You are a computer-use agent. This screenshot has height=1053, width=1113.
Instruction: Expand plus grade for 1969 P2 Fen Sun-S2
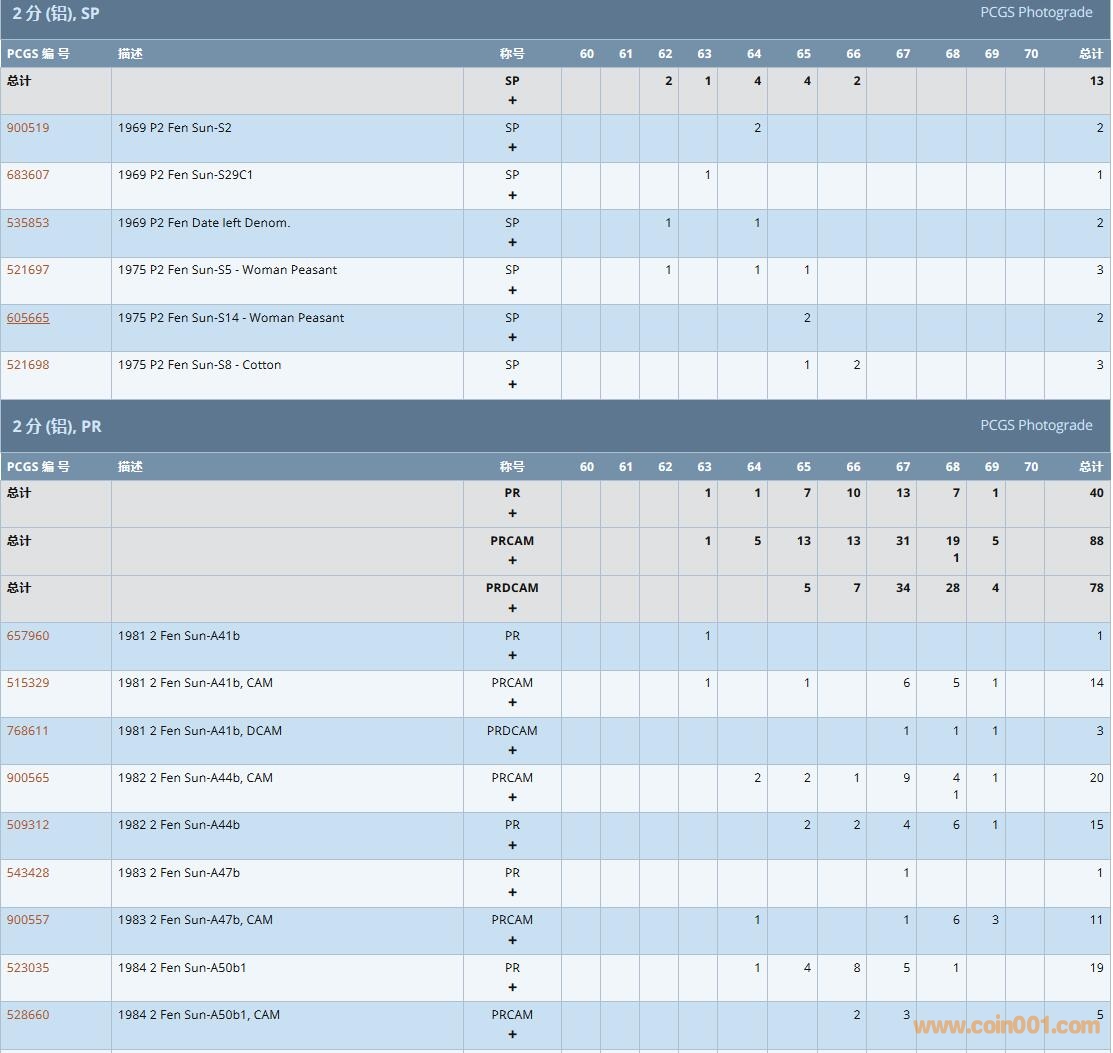pos(512,148)
